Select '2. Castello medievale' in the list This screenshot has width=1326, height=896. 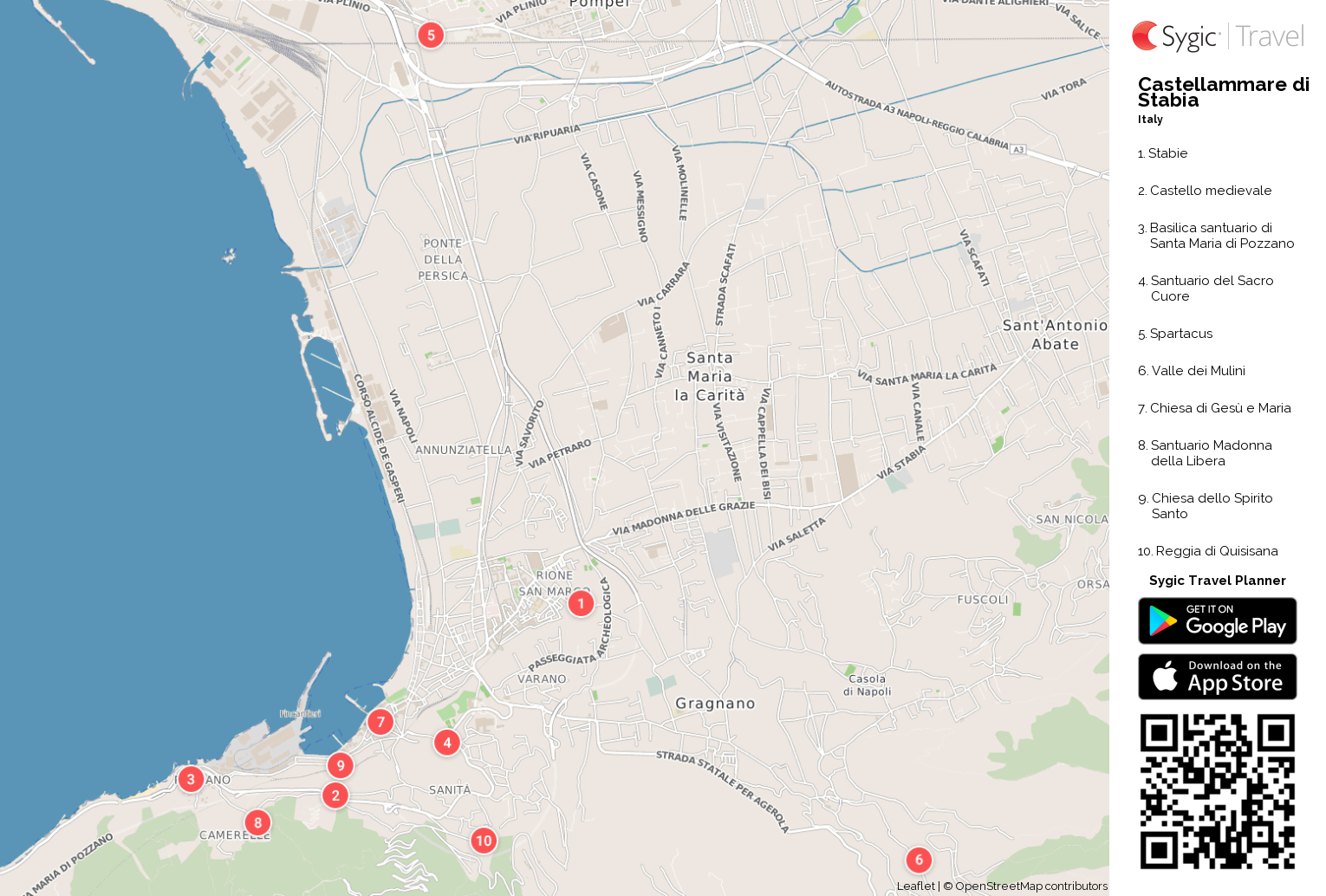(x=1205, y=191)
